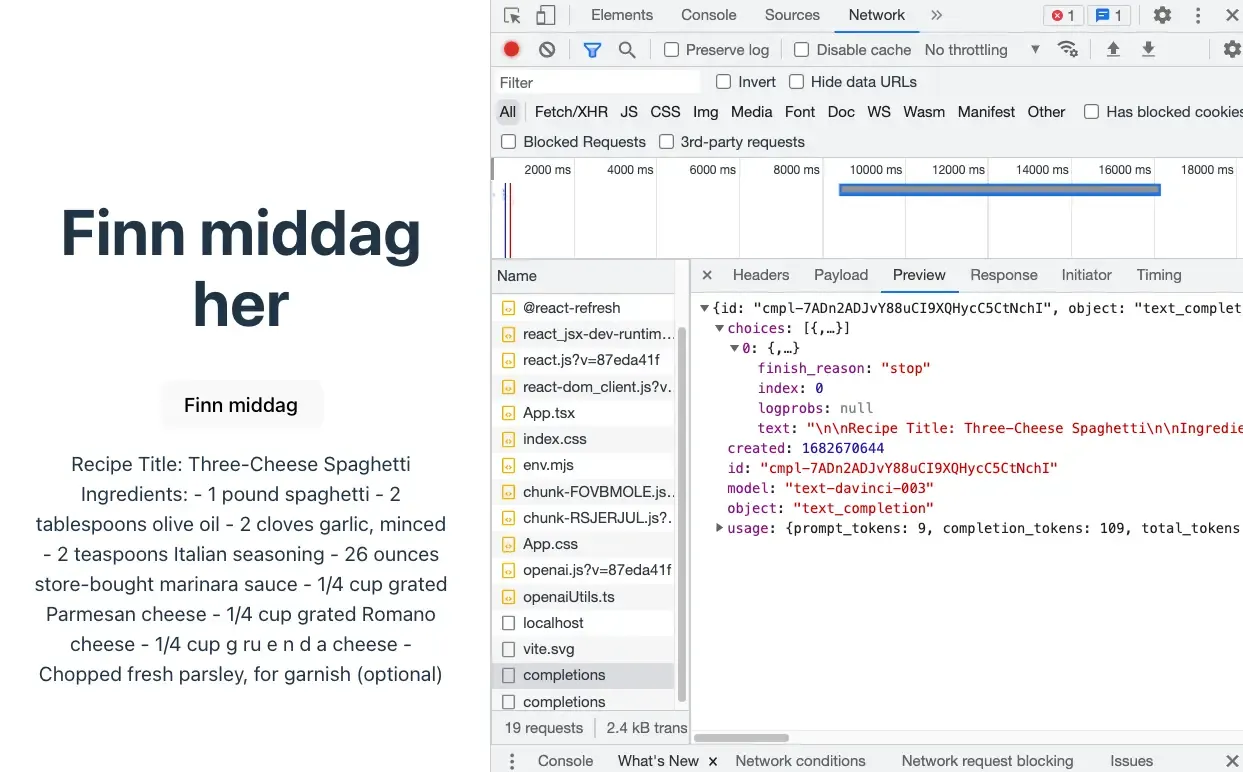Open the Console tab
The height and width of the screenshot is (772, 1243).
pyautogui.click(x=708, y=15)
